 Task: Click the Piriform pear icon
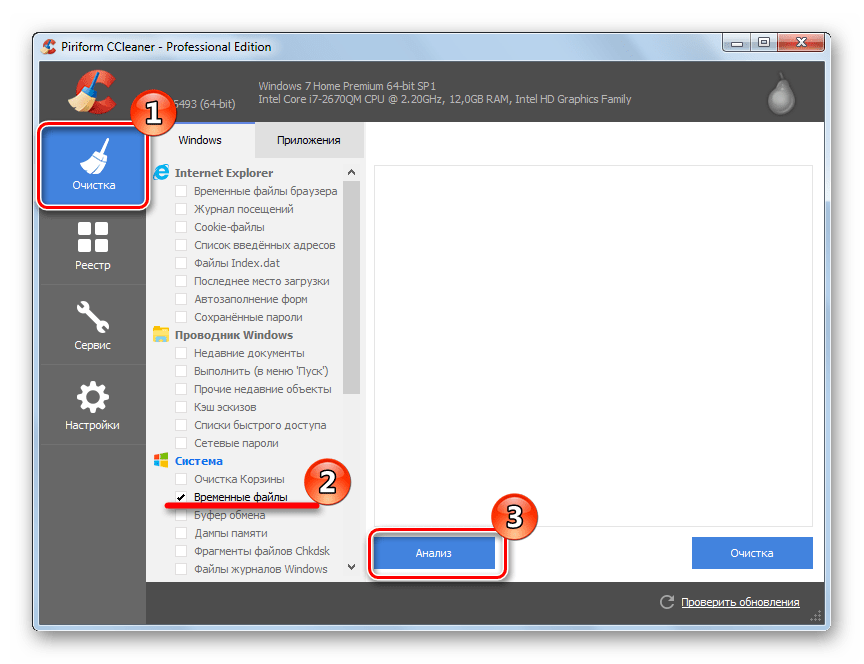pos(781,94)
